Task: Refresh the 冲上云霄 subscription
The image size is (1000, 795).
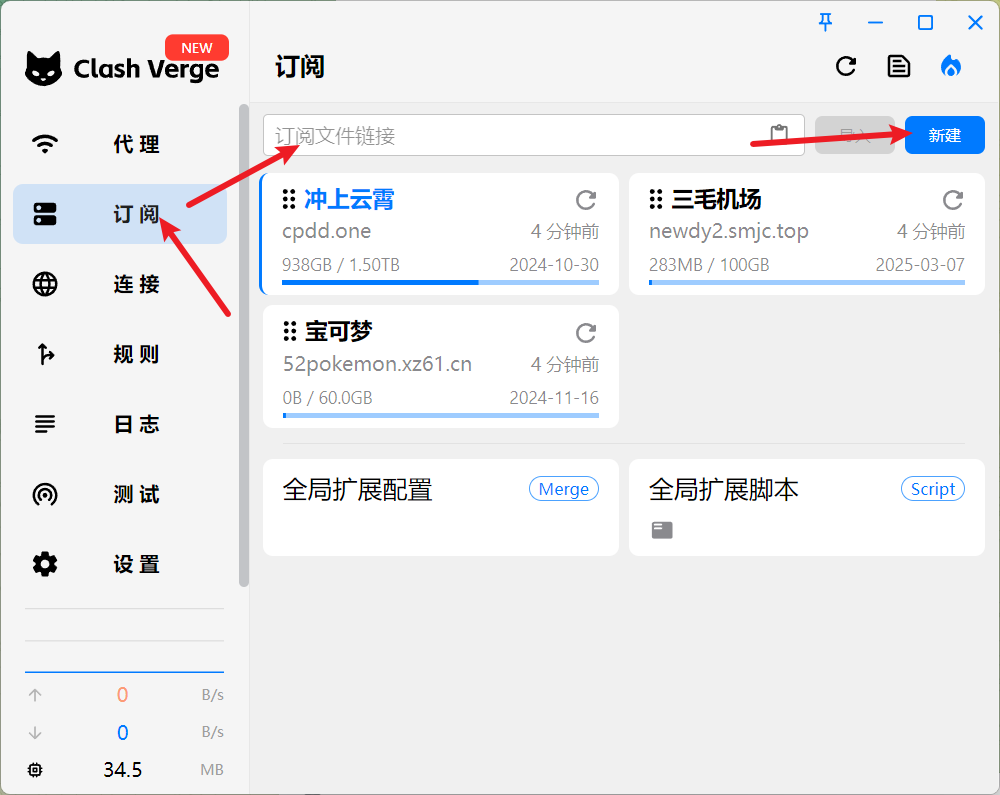Action: click(586, 200)
